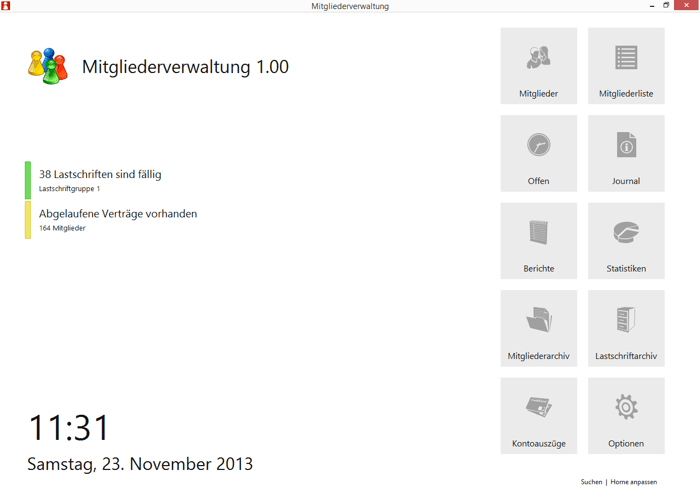
Task: Click the colorful Mitgliederverwaltung logo
Action: coord(47,66)
